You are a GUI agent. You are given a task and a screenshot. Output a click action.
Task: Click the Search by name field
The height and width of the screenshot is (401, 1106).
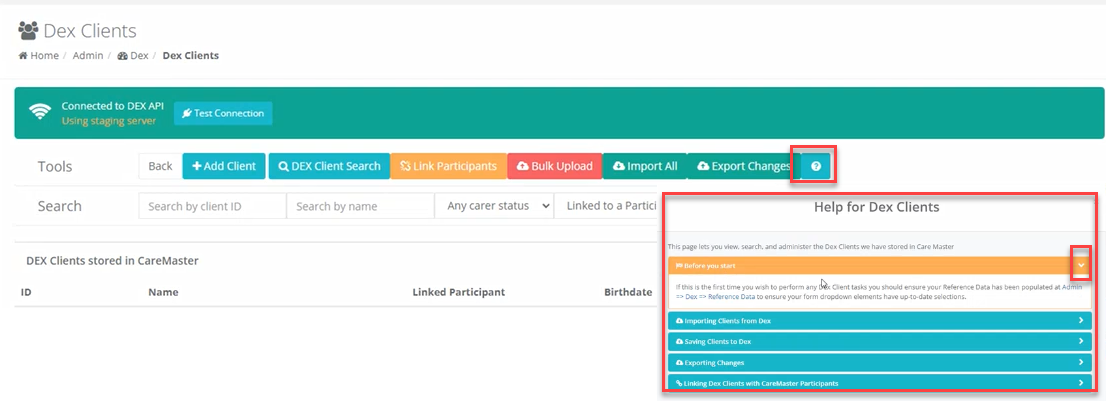click(x=360, y=206)
